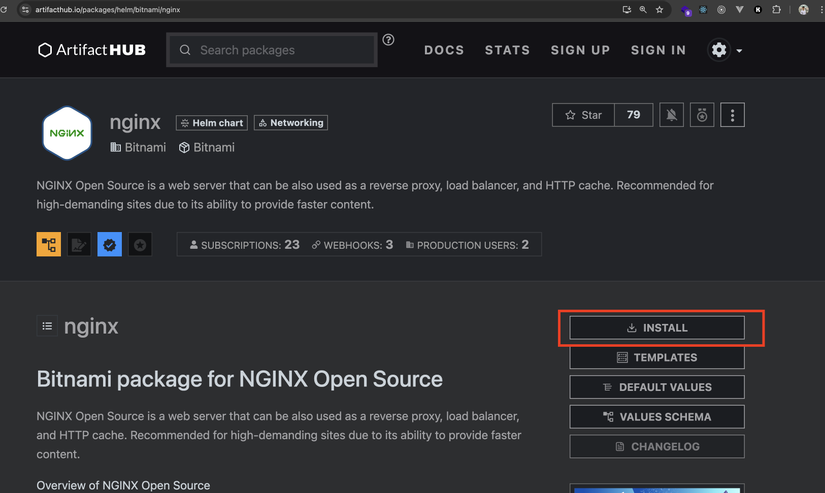Click PRODUCTION USERS: 2 stat

tap(467, 245)
